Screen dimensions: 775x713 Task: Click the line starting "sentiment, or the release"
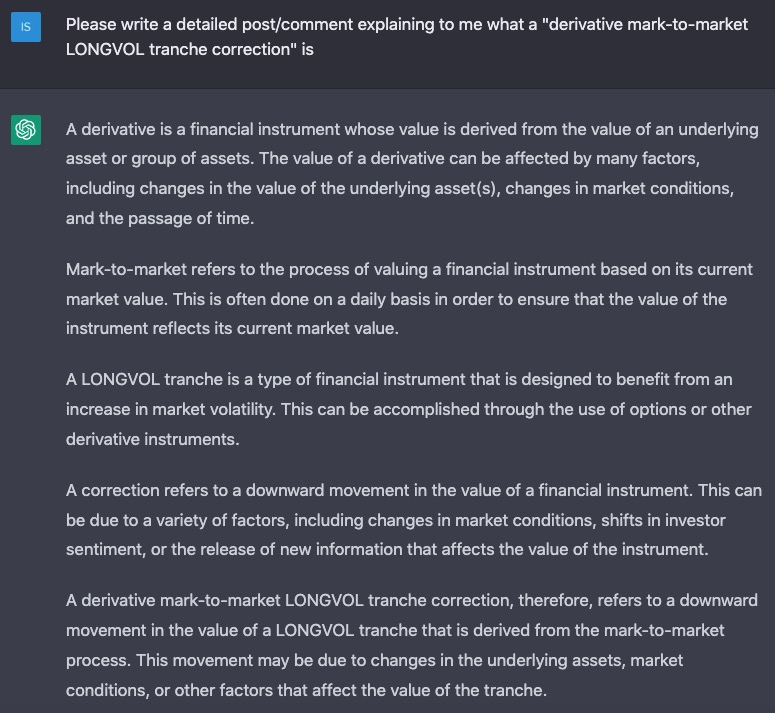pyautogui.click(x=387, y=549)
